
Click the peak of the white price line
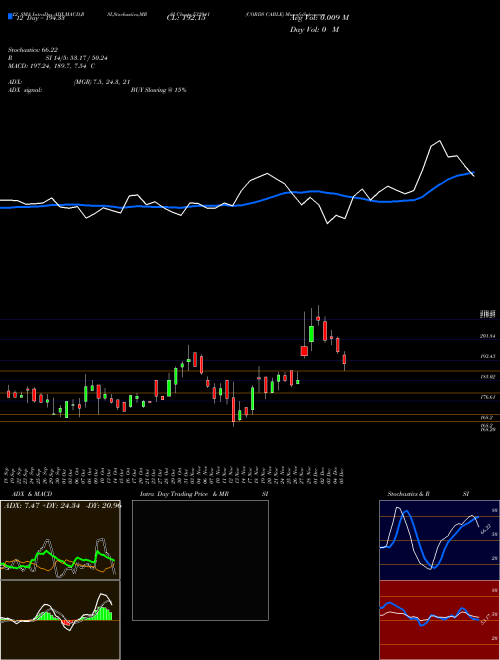click(440, 141)
